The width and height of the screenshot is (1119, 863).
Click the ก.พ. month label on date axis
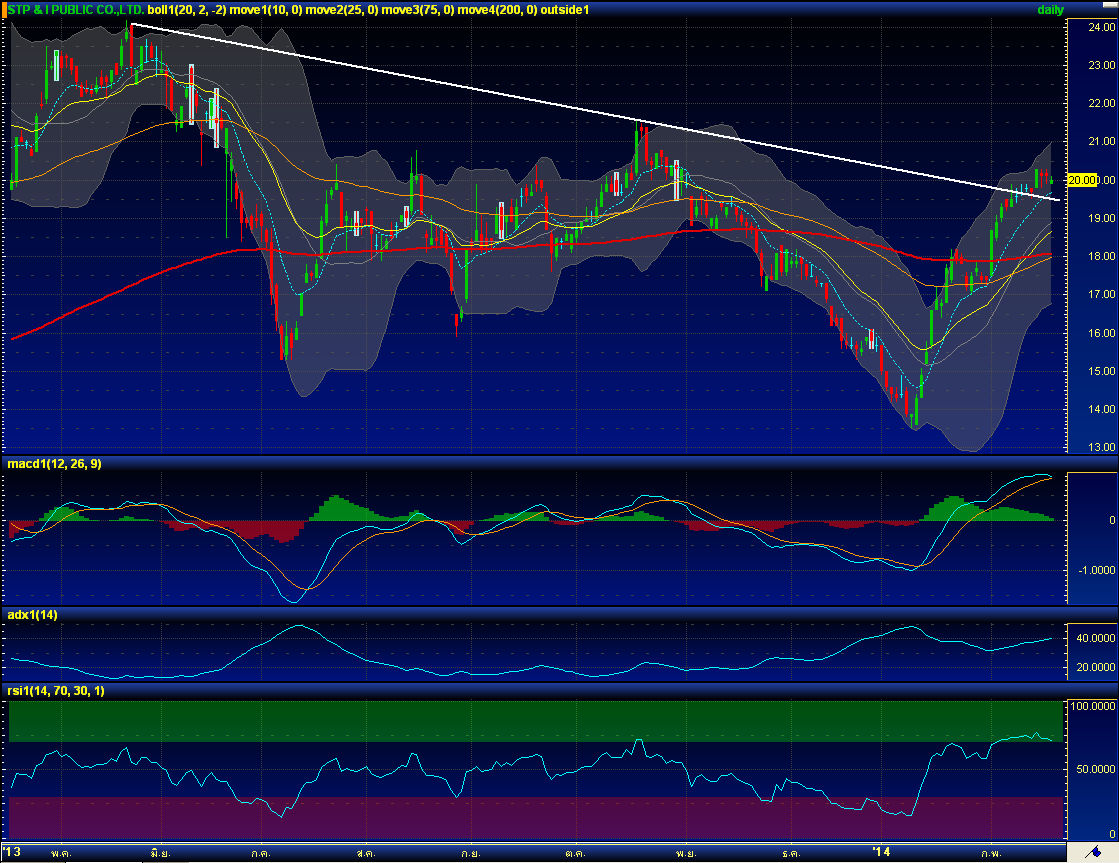pos(991,853)
